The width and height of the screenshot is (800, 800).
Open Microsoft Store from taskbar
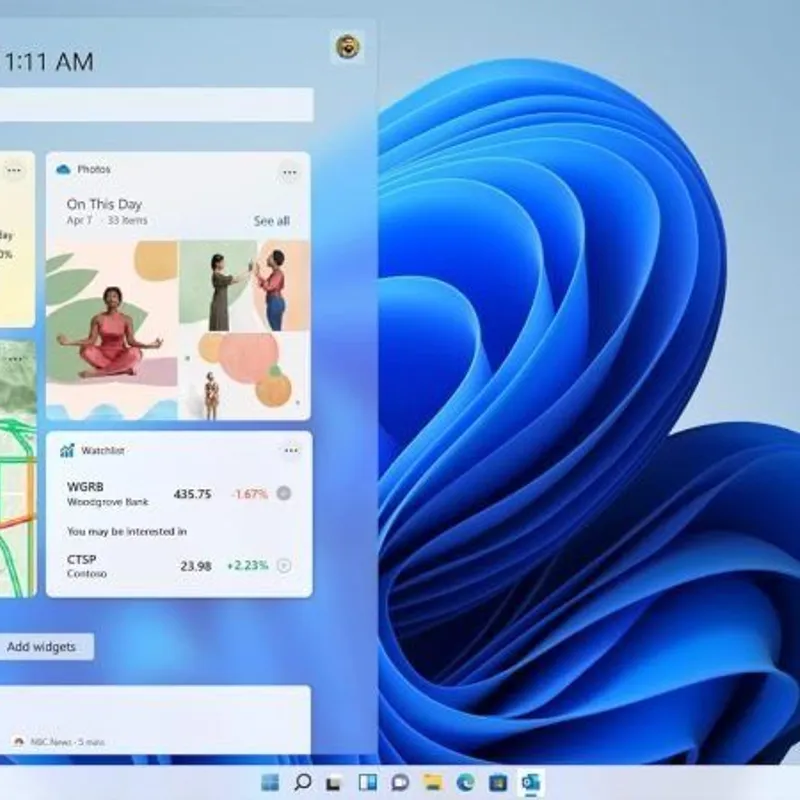[498, 782]
